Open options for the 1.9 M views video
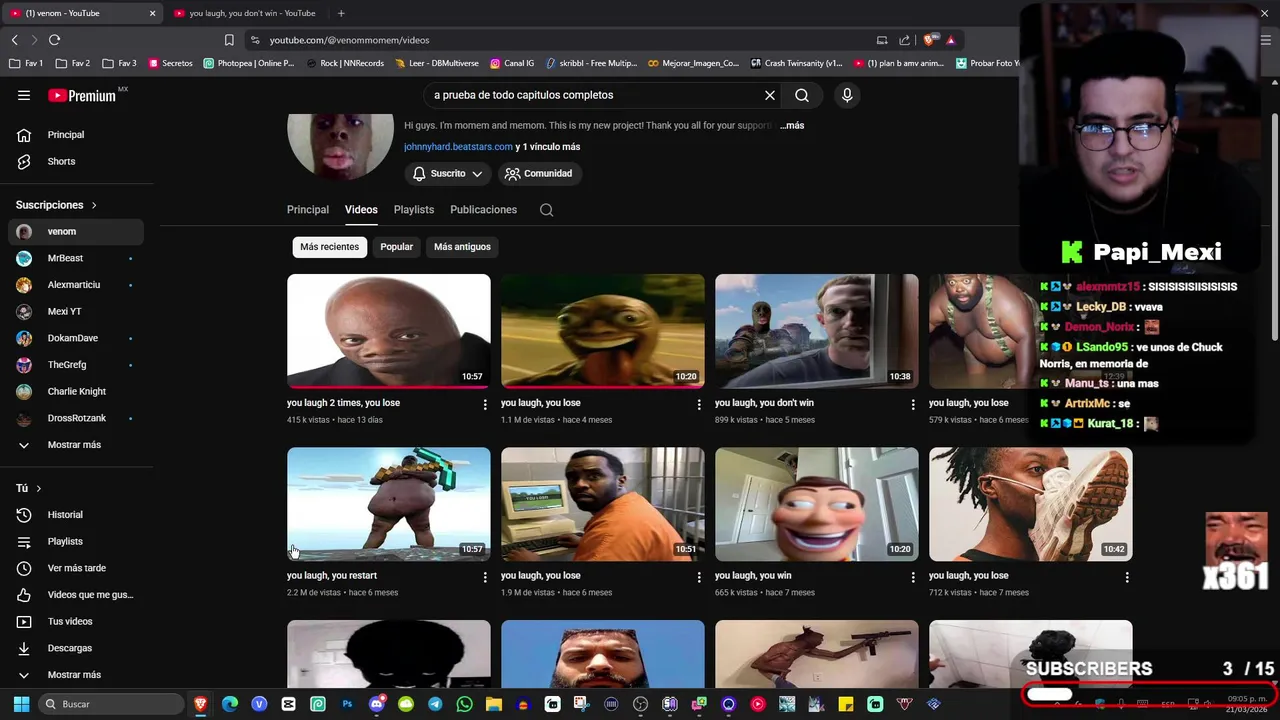 pos(699,577)
